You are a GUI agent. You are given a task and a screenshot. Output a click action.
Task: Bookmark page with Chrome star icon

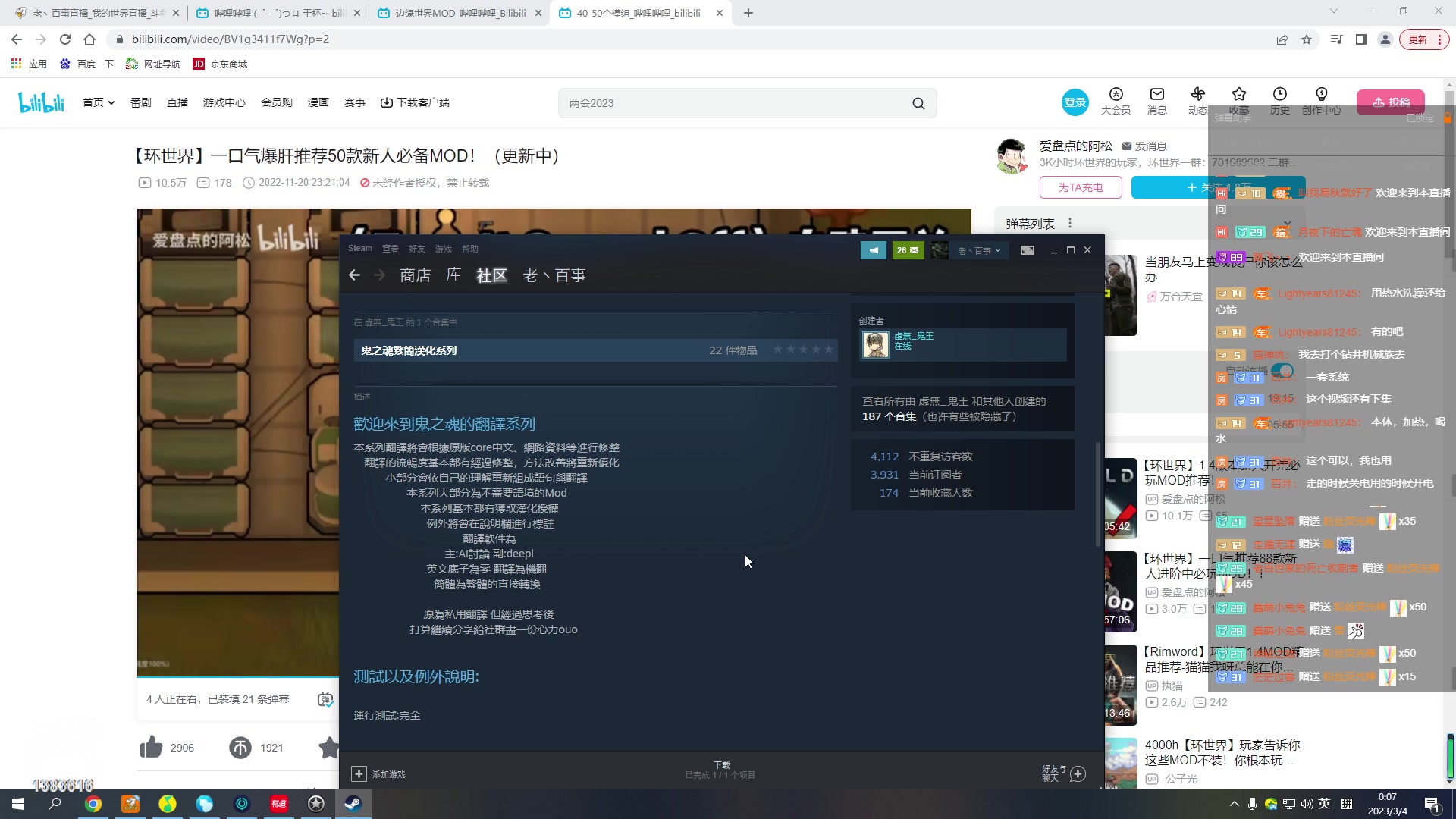(x=1307, y=39)
